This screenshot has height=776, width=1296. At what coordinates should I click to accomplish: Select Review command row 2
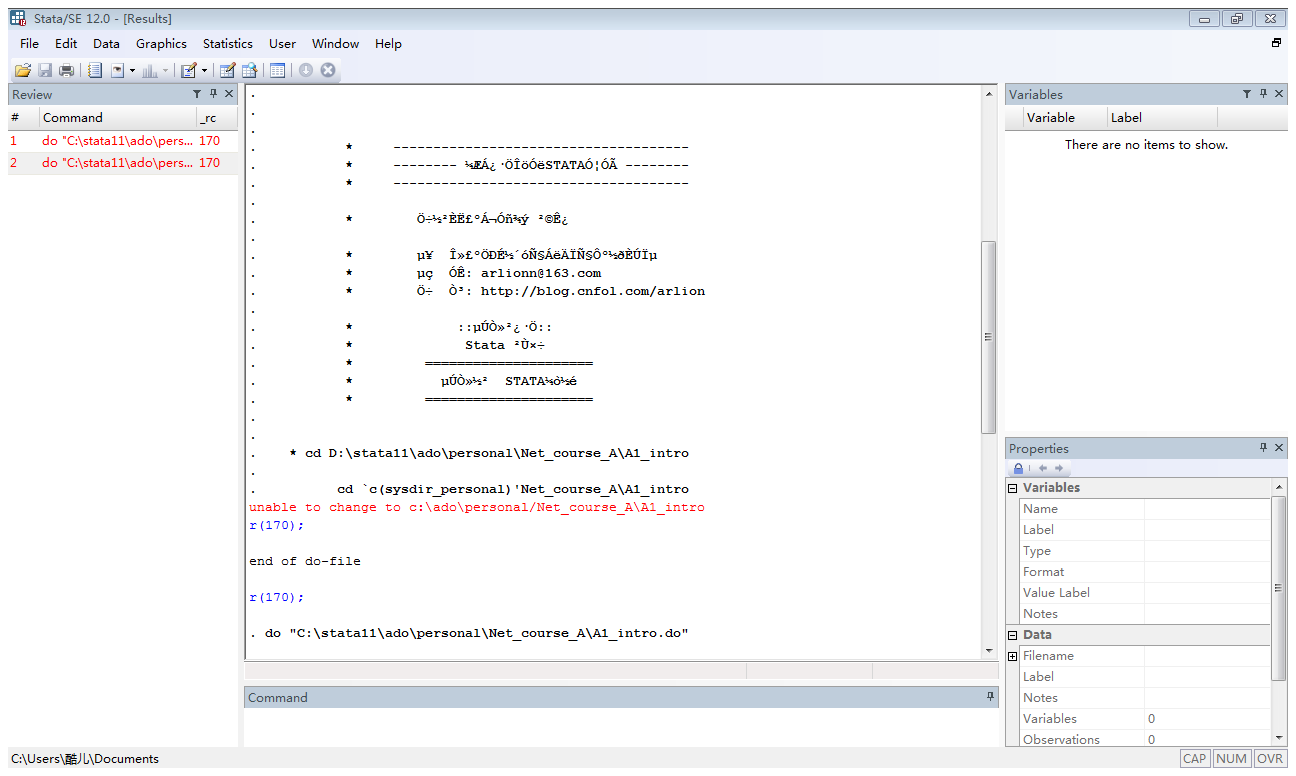(123, 163)
